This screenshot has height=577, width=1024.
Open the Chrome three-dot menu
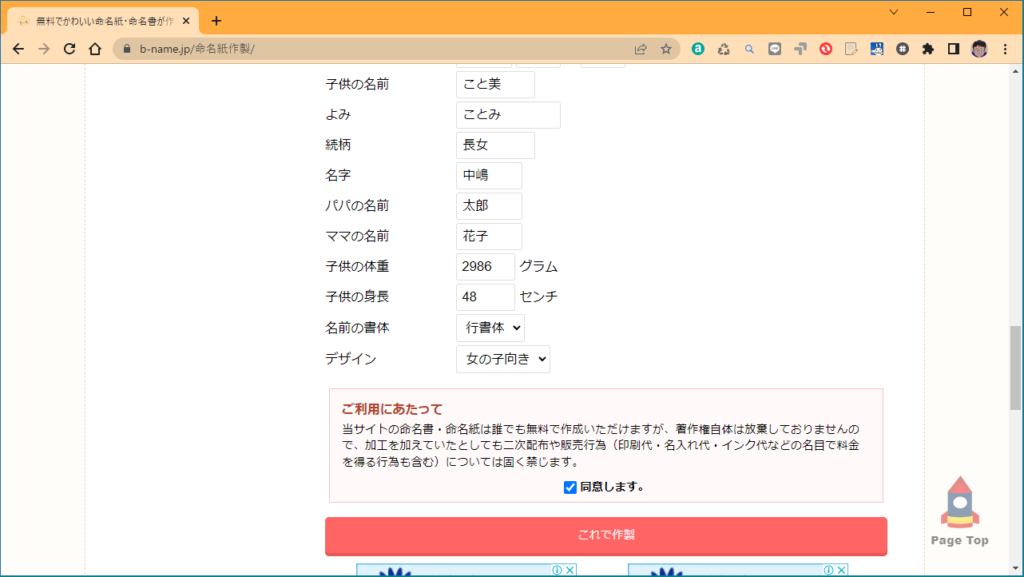1005,48
